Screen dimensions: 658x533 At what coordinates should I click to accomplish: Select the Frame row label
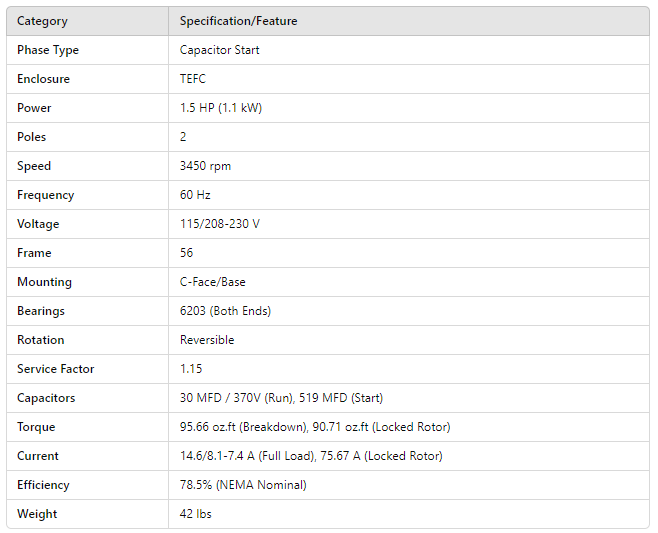pyautogui.click(x=34, y=253)
